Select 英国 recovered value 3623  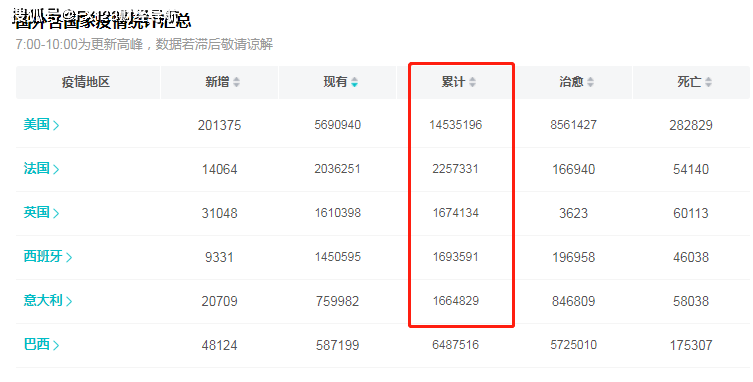tap(573, 213)
